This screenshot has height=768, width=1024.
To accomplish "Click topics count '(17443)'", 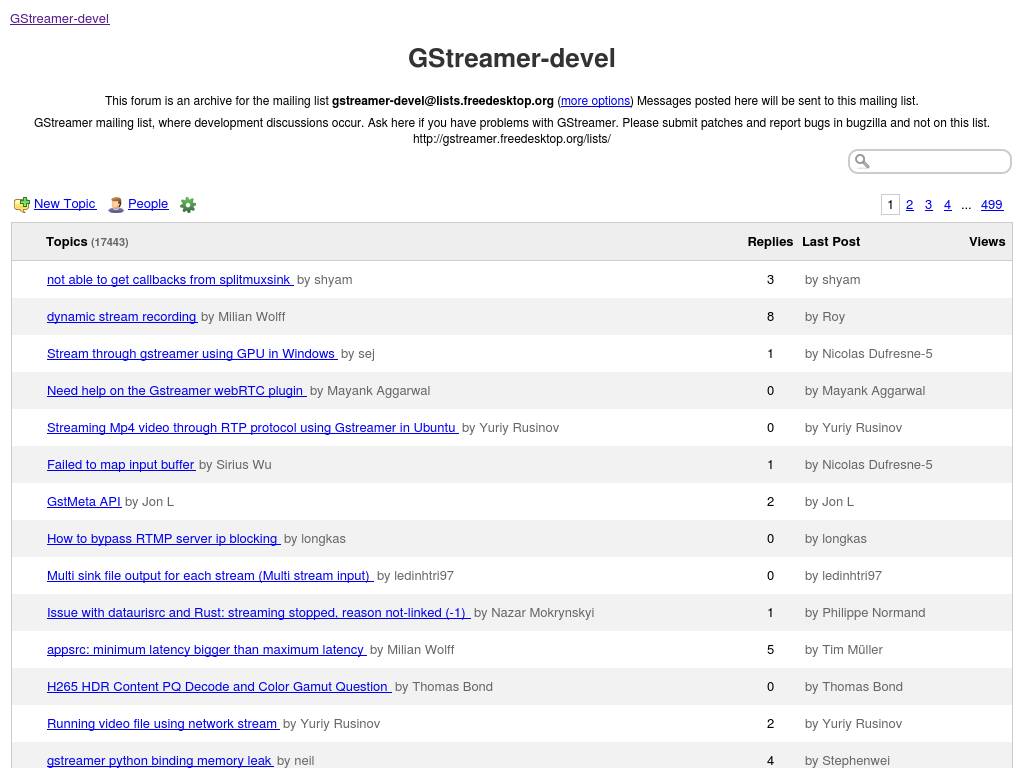I will pyautogui.click(x=110, y=242).
